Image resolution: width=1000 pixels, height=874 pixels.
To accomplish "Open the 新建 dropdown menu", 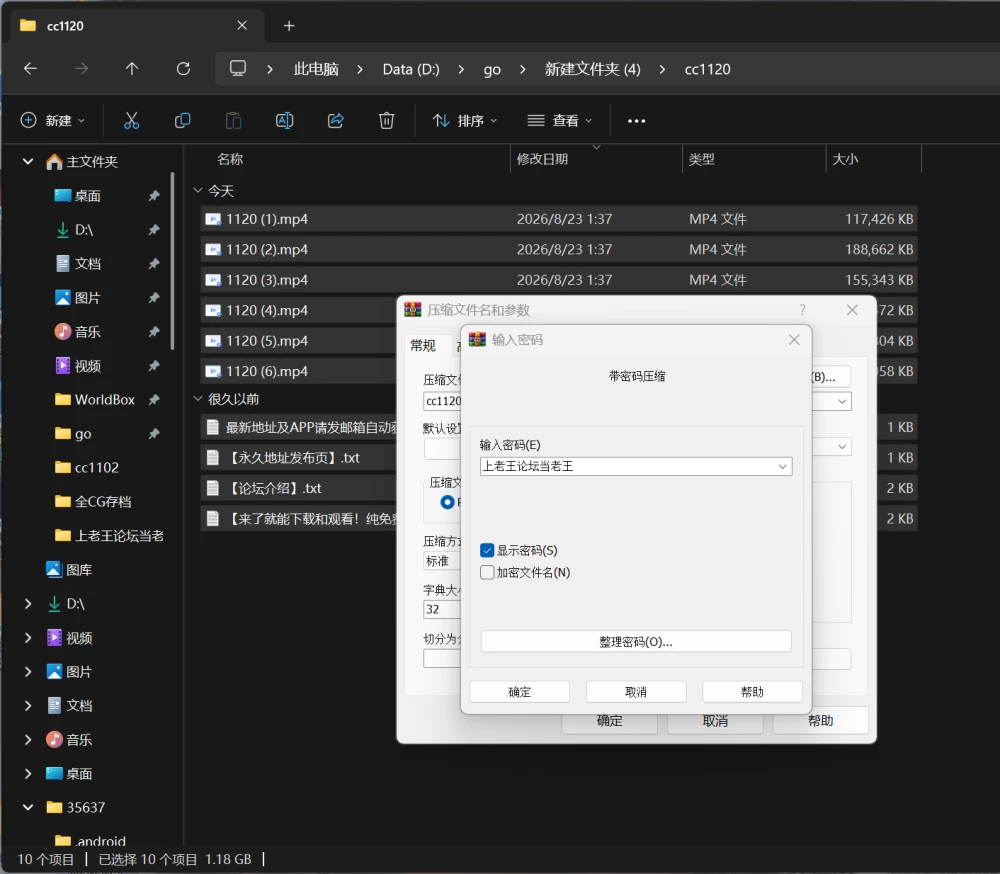I will 53,121.
